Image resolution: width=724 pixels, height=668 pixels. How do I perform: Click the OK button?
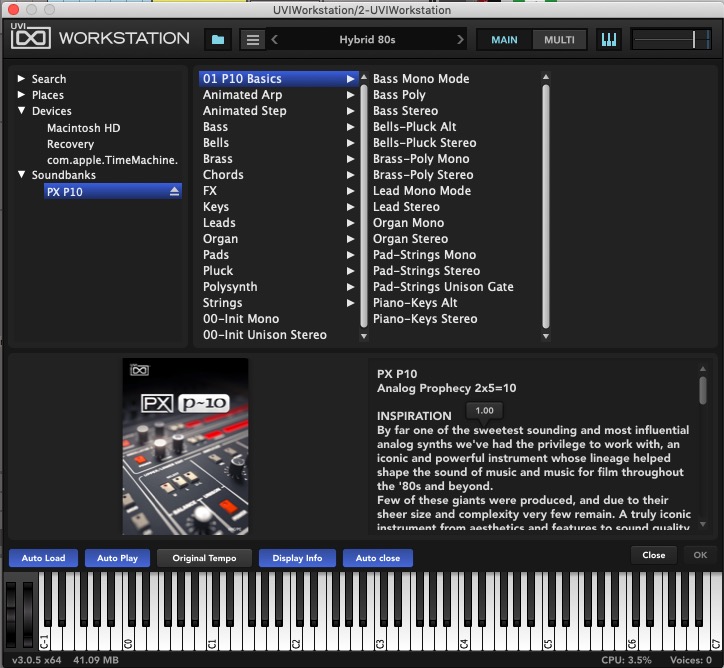tap(700, 555)
